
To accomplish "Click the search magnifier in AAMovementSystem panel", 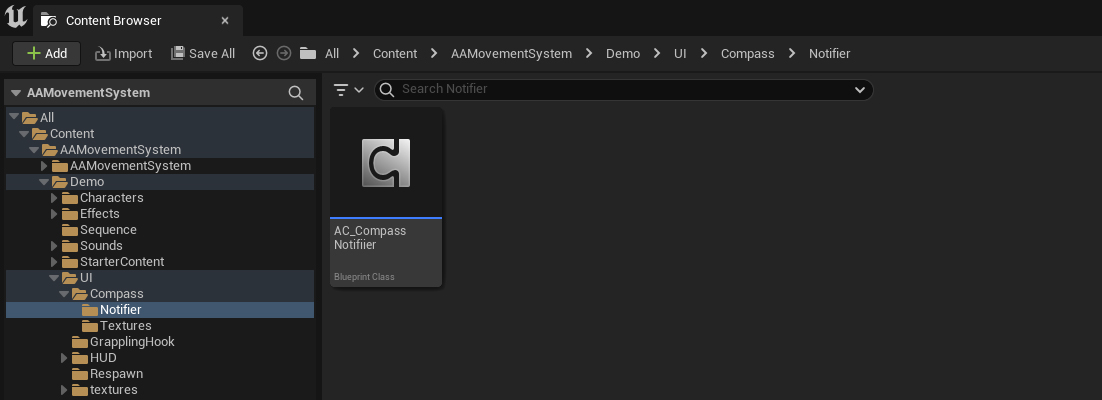I will click(296, 93).
